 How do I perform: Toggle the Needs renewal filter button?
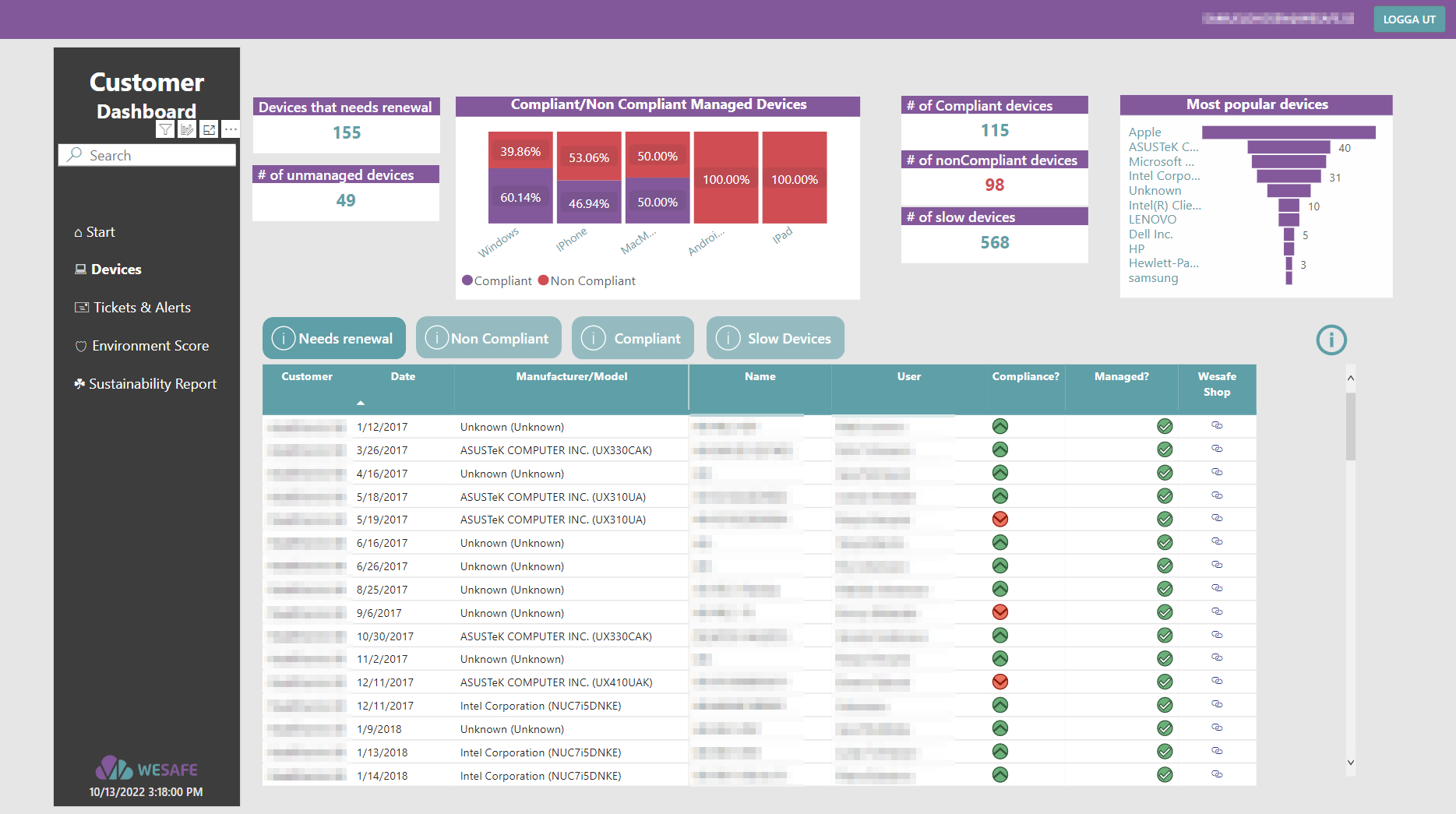[334, 338]
